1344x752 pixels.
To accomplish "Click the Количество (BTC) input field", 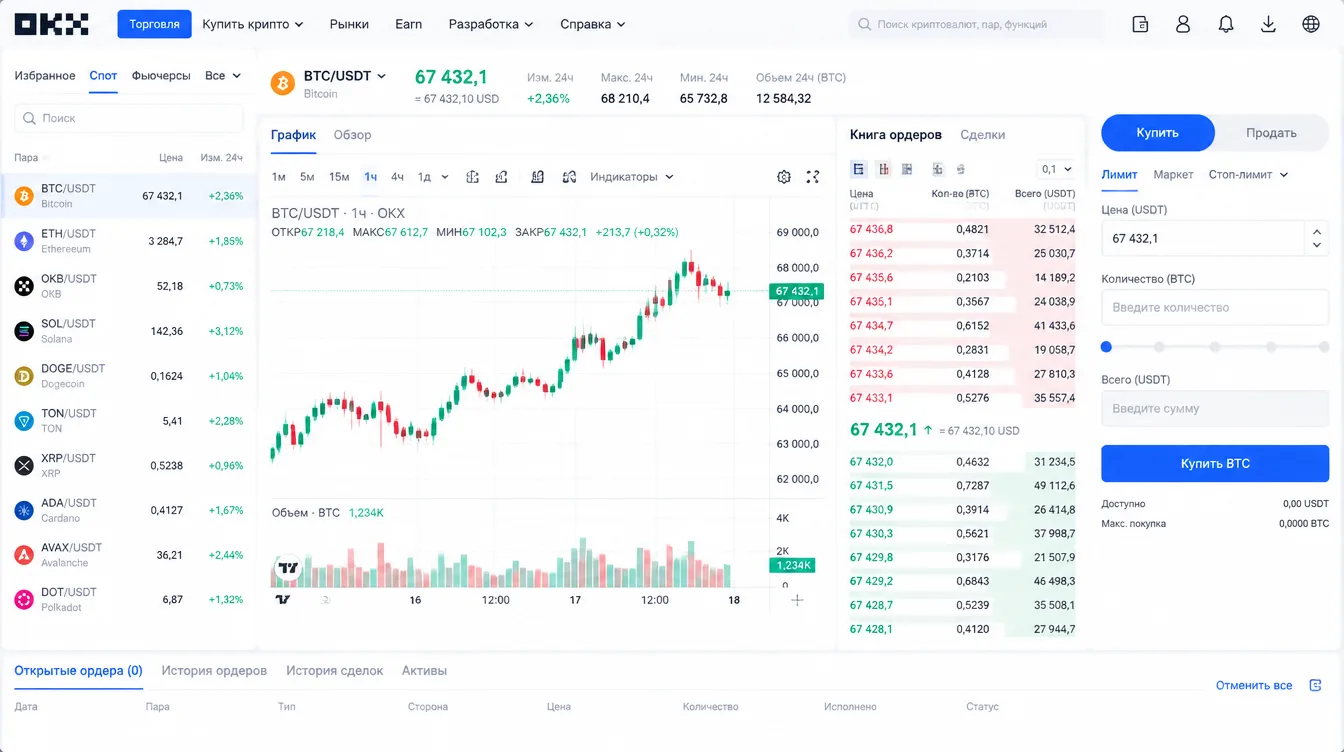I will [x=1215, y=308].
